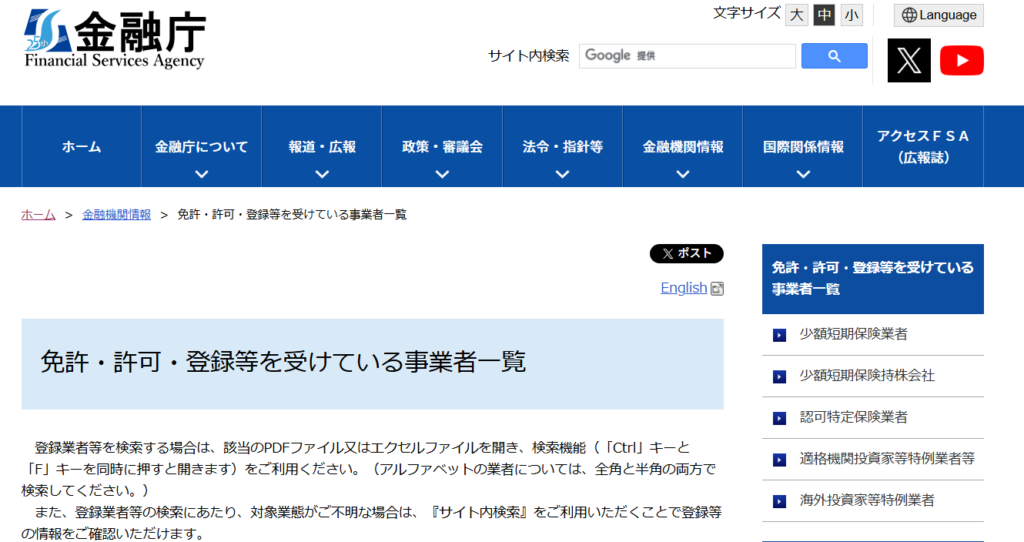The image size is (1024, 542).
Task: Set text size to 小 (small)
Action: click(851, 15)
